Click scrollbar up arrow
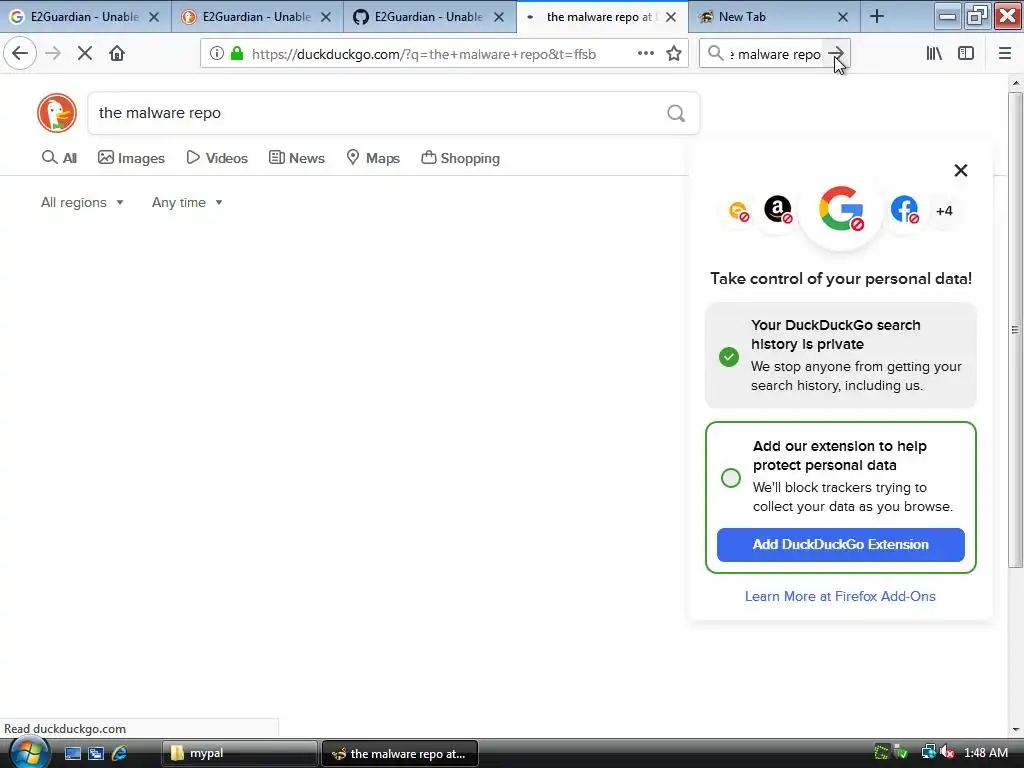 click(x=1016, y=83)
